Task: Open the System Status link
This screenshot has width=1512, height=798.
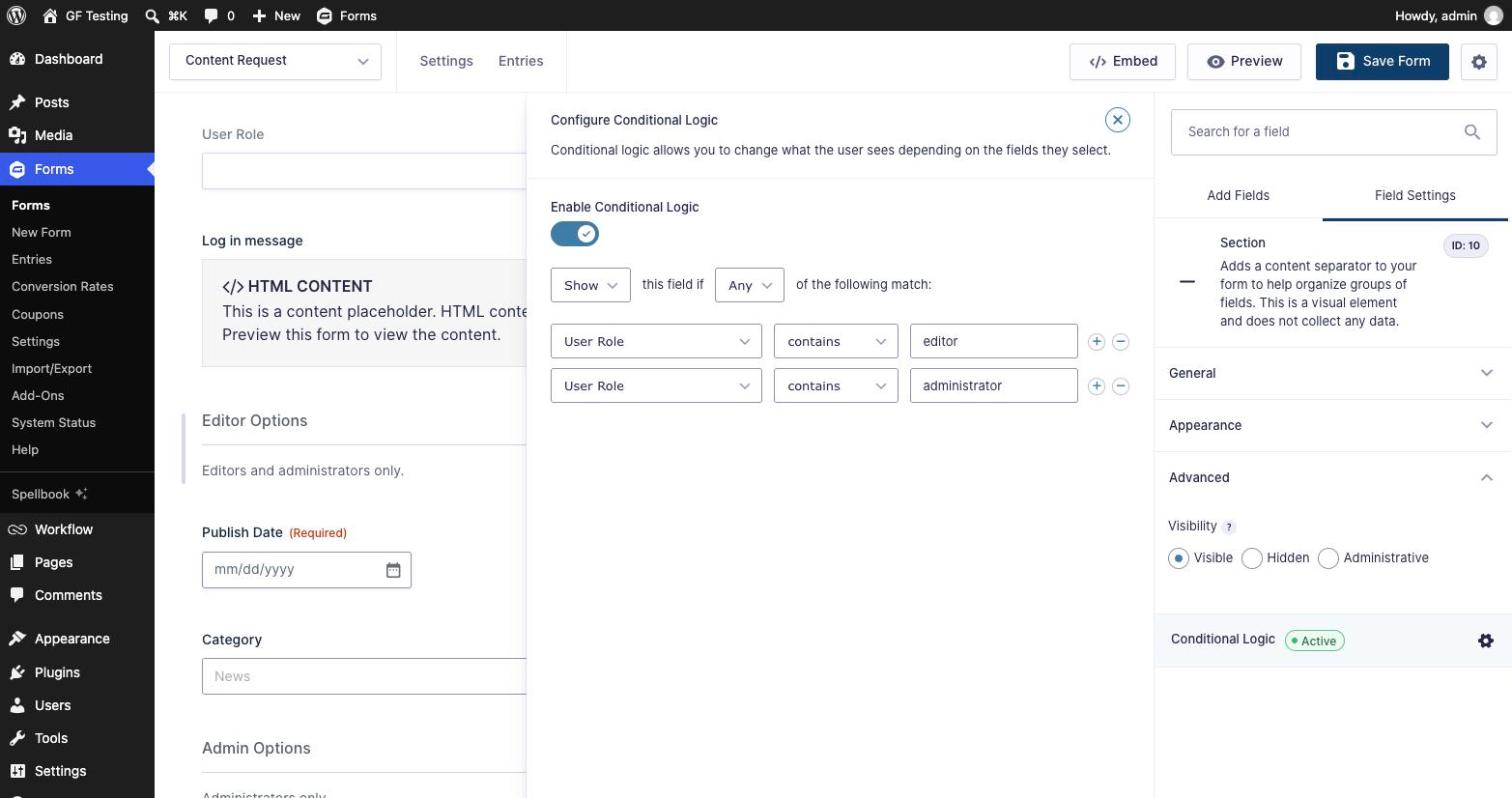Action: (53, 422)
